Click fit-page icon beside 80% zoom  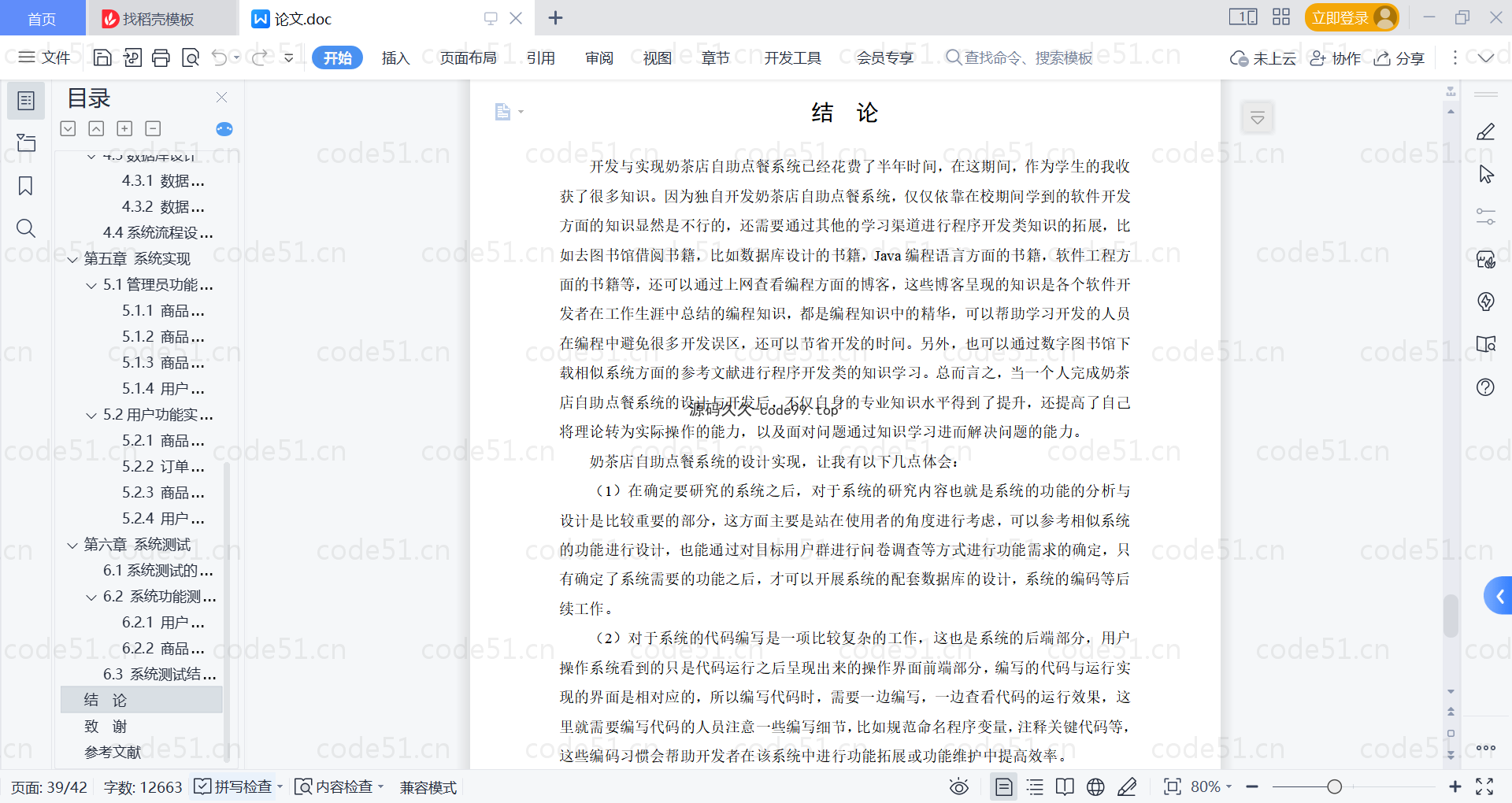1173,786
